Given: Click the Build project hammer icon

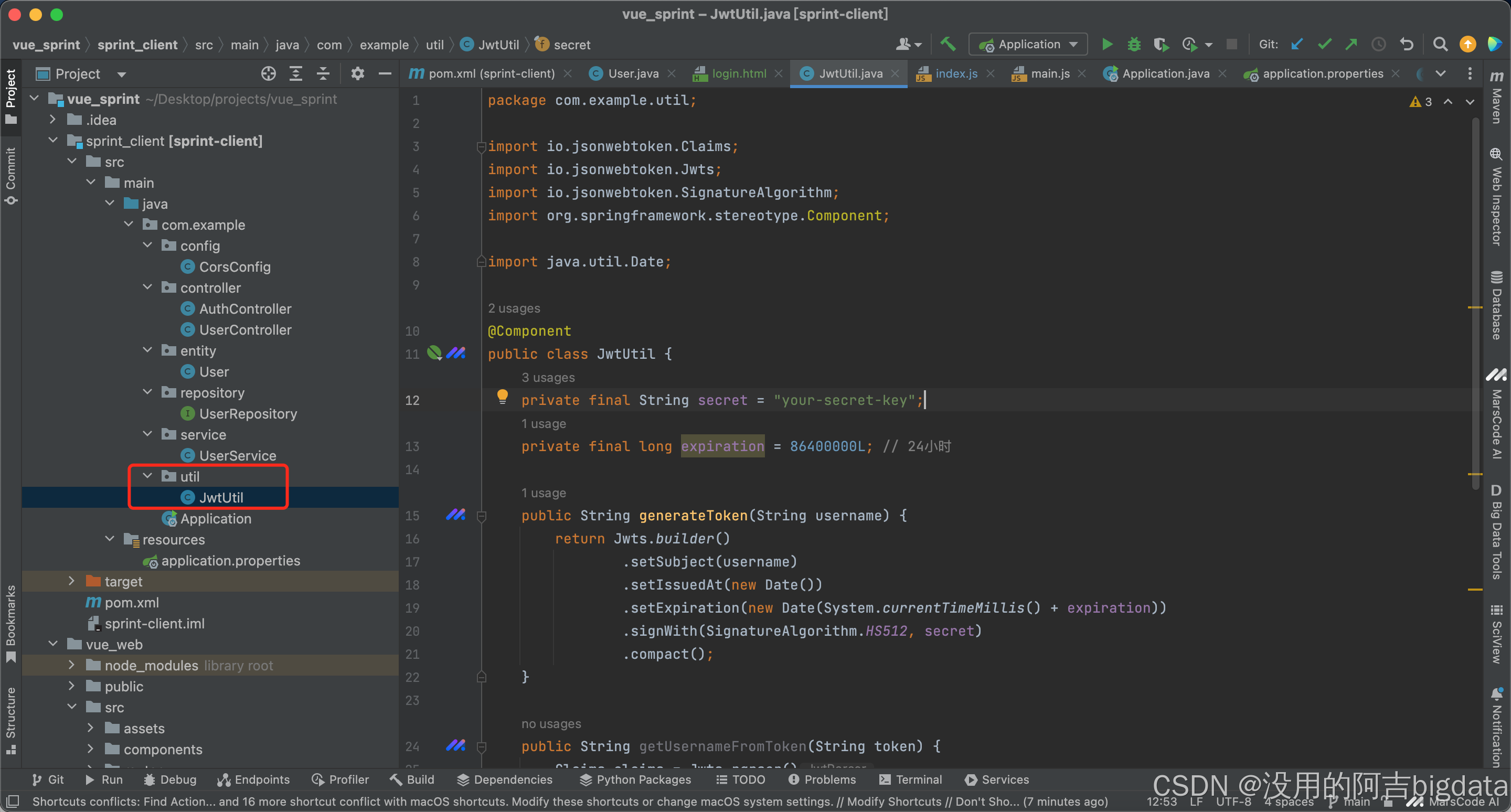Looking at the screenshot, I should [948, 45].
